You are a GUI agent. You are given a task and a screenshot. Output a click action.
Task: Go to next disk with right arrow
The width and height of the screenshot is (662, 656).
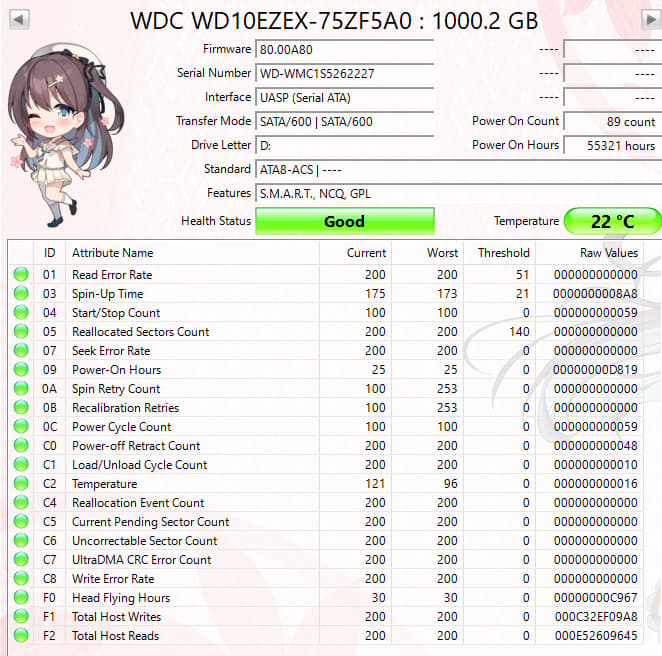pos(651,19)
